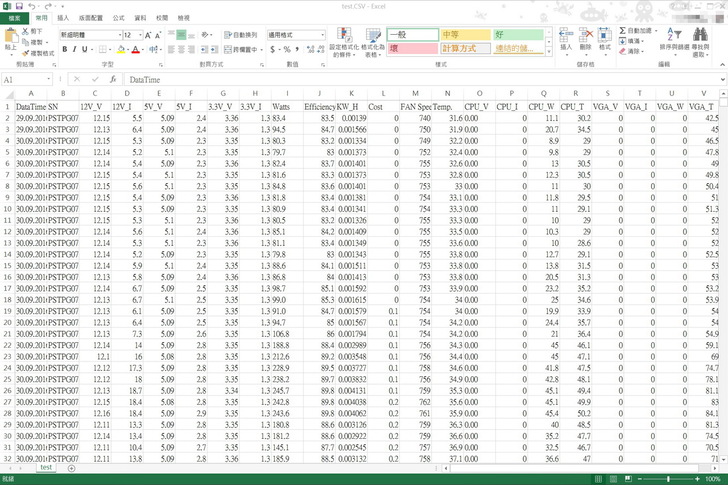This screenshot has height=485, width=728.
Task: Open the Insert ribbon tab
Action: point(63,18)
